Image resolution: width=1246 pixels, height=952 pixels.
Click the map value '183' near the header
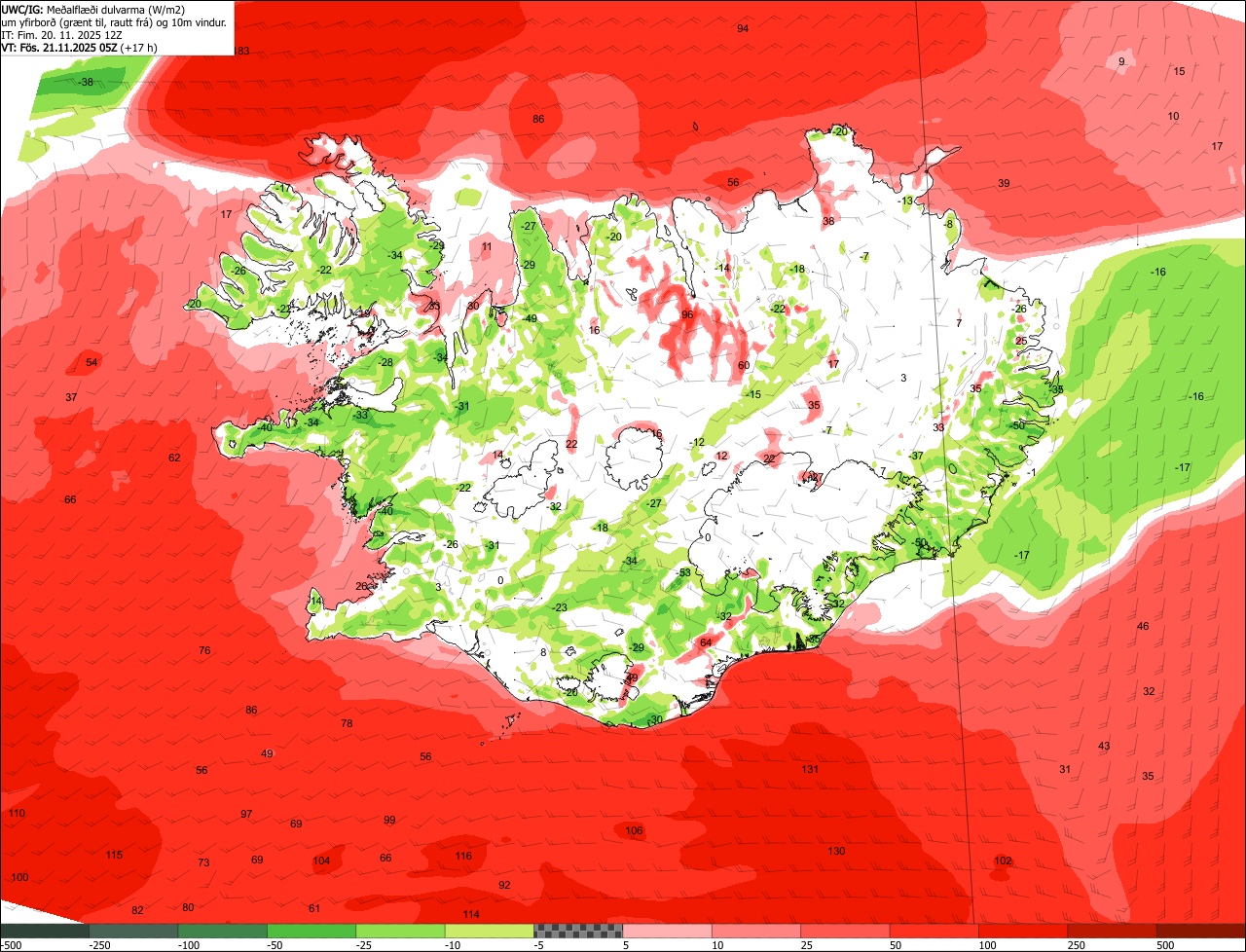click(240, 51)
